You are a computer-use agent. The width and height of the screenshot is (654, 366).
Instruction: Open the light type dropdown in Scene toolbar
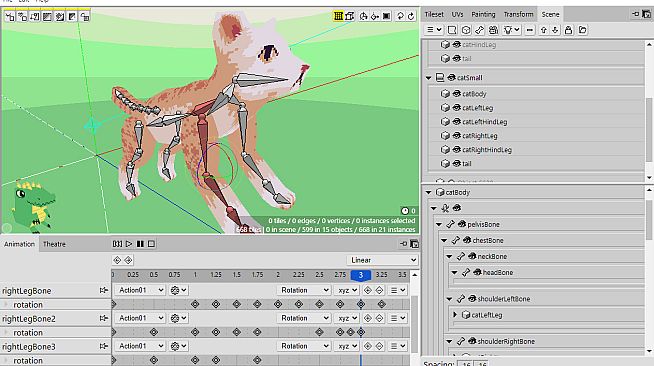[511, 30]
